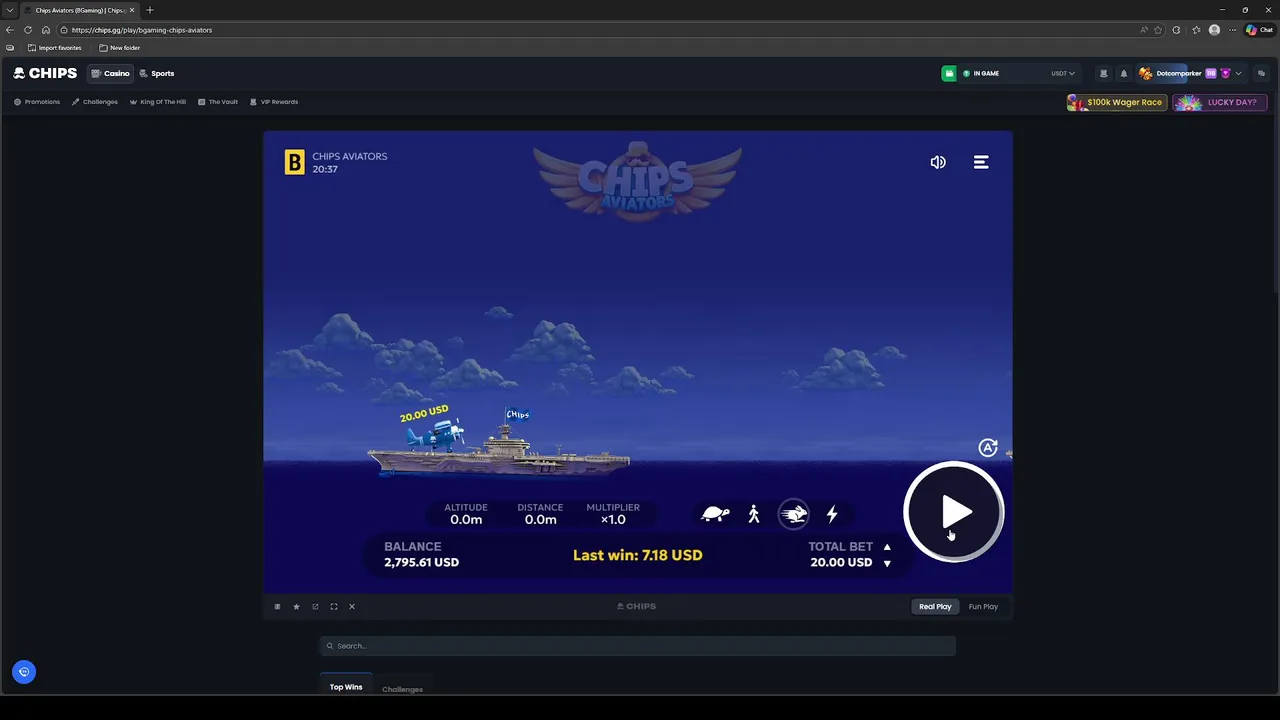Screen dimensions: 1280x720
Task: Open the New folder bookmark folder
Action: coord(119,48)
